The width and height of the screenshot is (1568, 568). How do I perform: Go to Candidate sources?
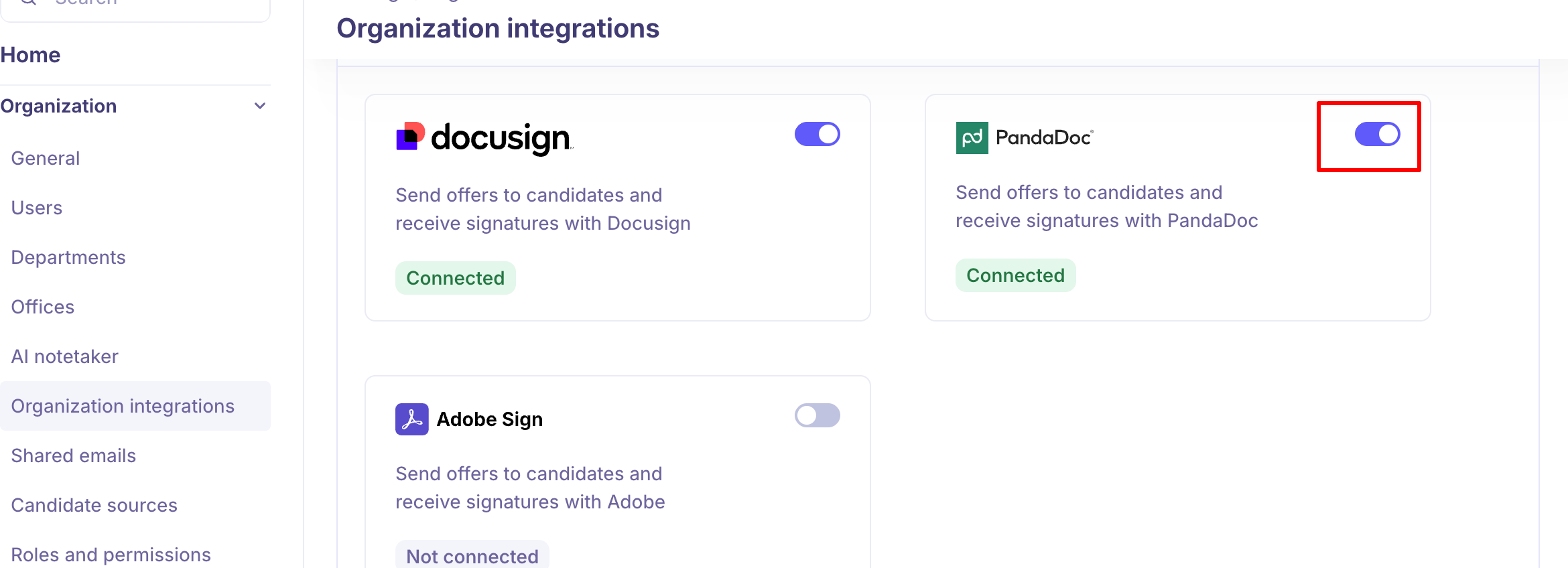click(94, 505)
